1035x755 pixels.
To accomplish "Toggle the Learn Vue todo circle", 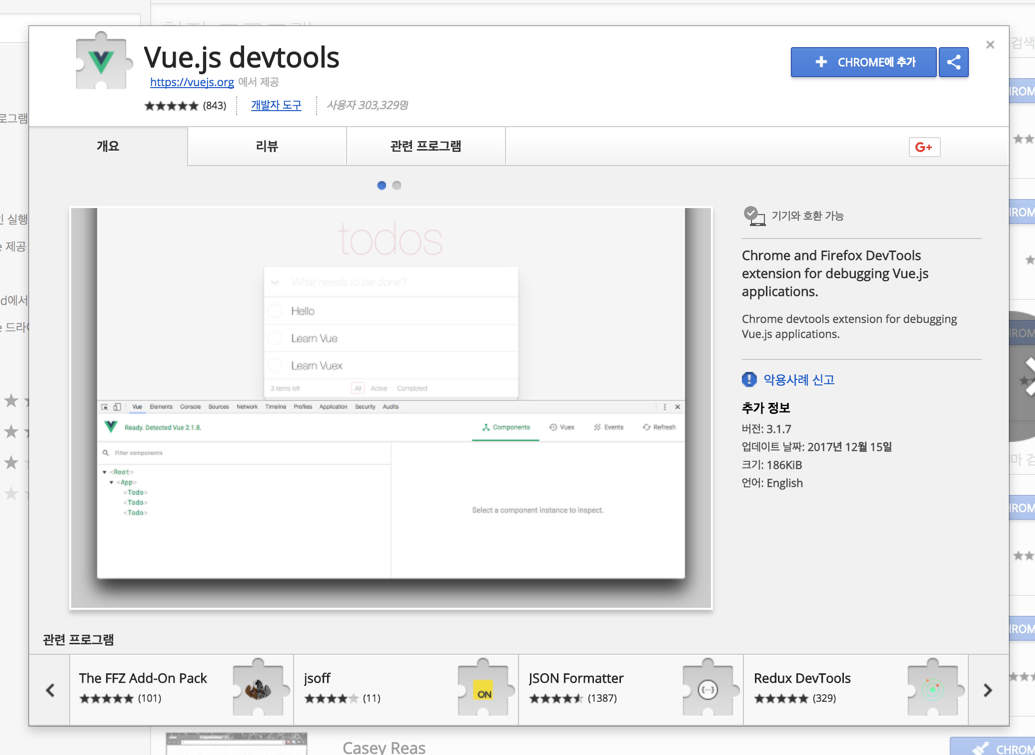I will [x=275, y=338].
